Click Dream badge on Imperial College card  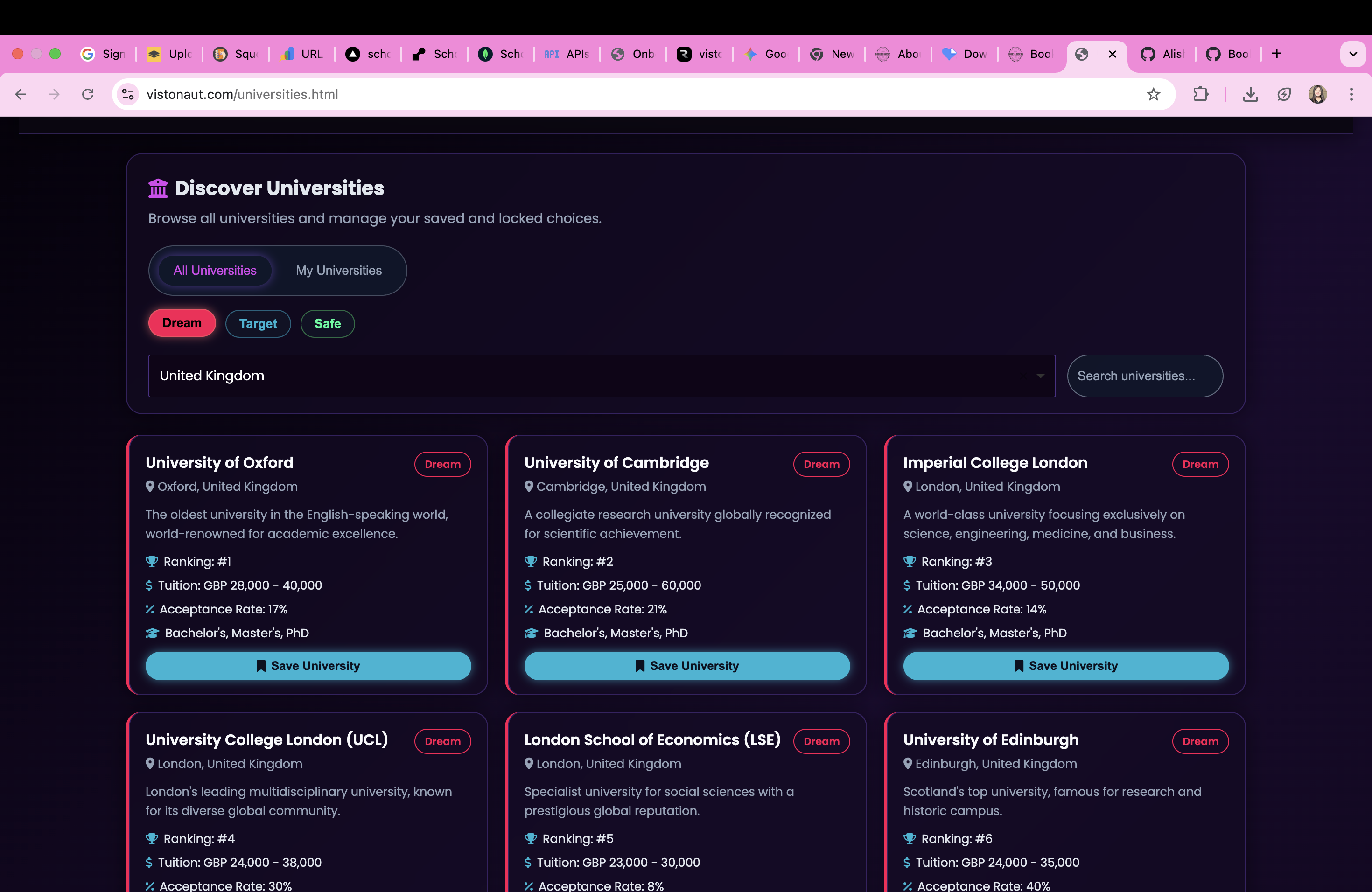coord(1200,464)
